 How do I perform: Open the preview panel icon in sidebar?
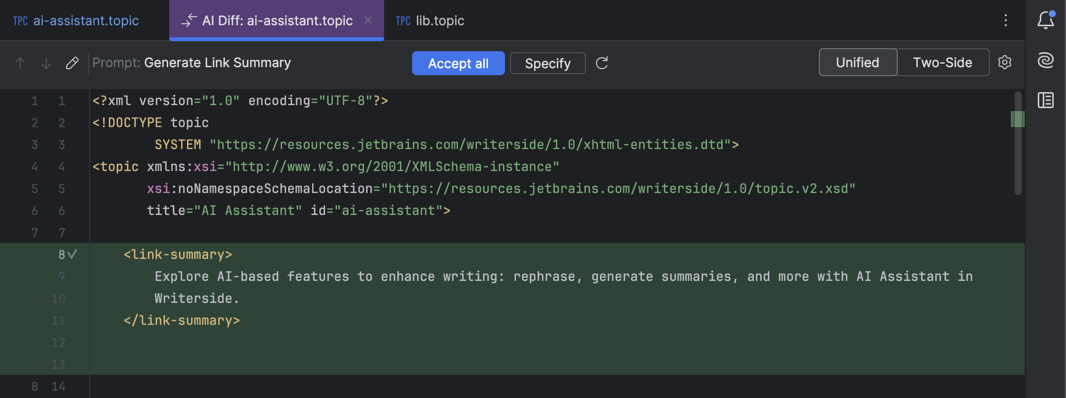1046,101
